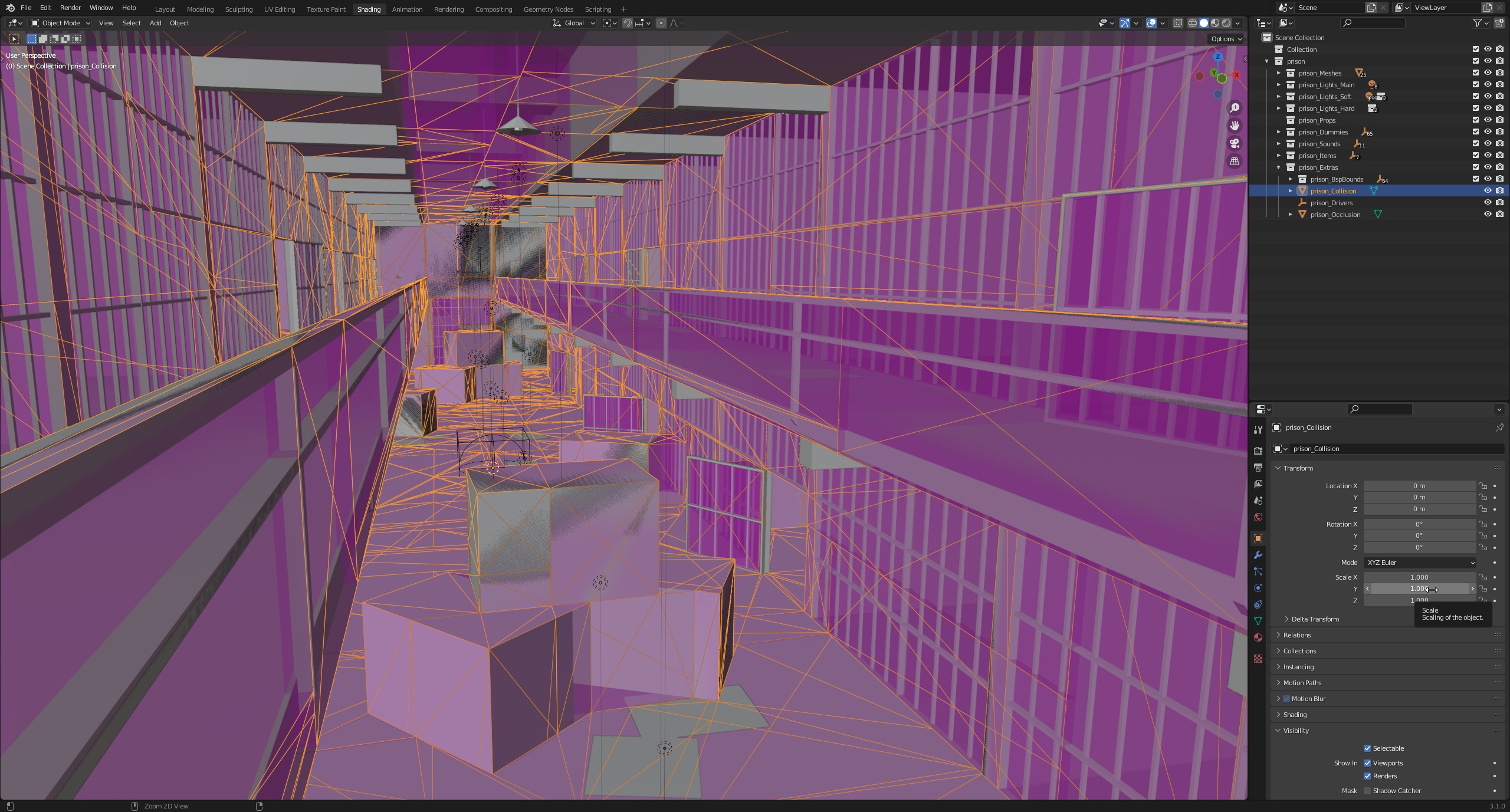Toggle viewport gizmos display button
Viewport: 1510px width, 812px height.
[1125, 23]
